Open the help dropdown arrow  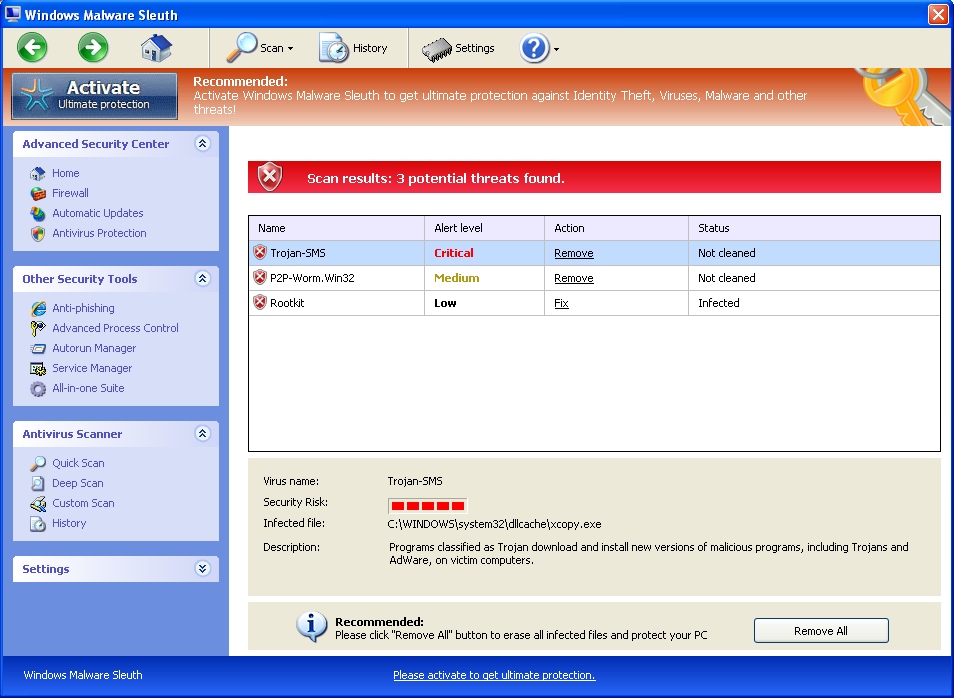[556, 49]
